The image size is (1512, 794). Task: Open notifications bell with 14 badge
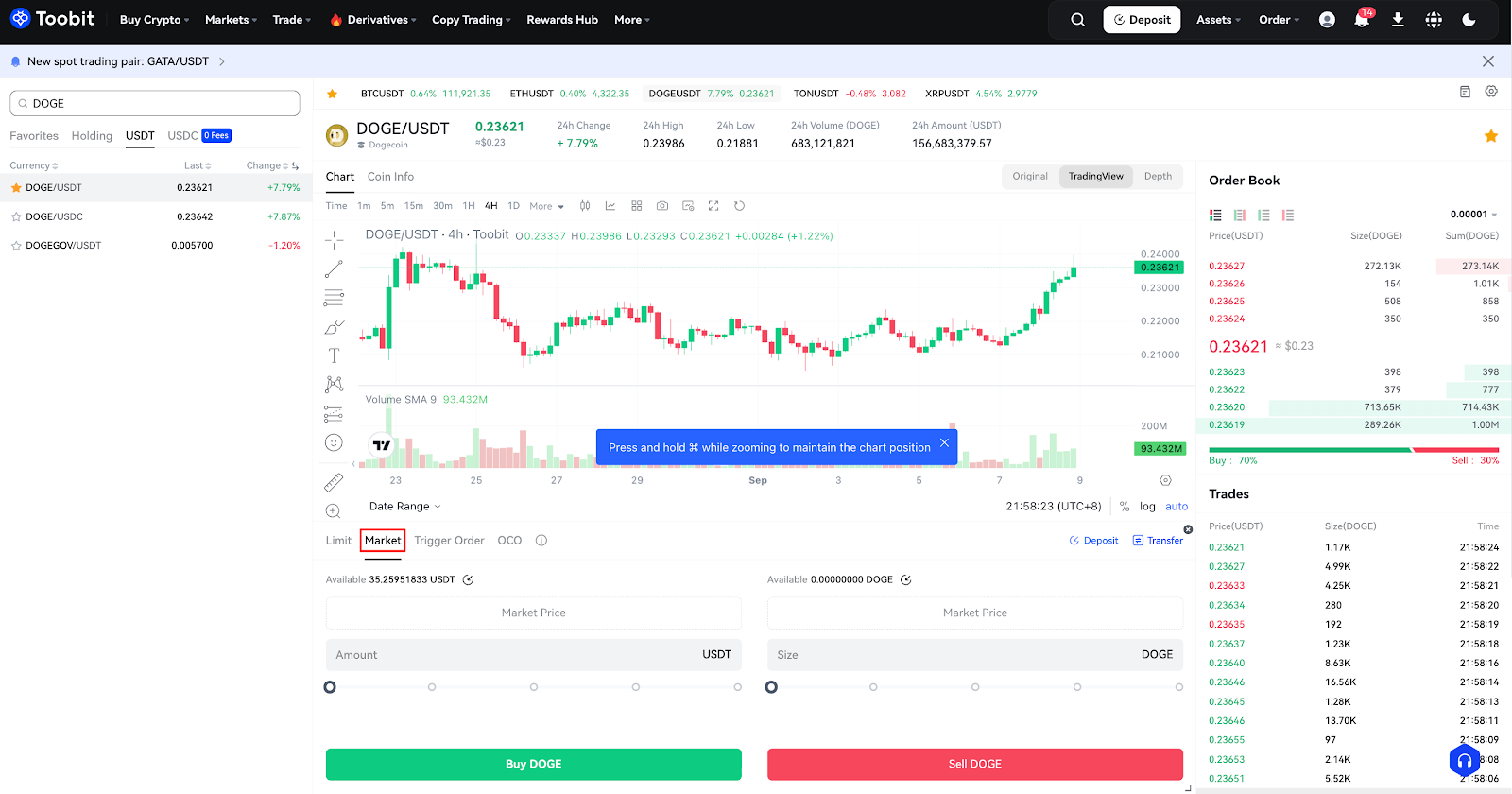1362,19
